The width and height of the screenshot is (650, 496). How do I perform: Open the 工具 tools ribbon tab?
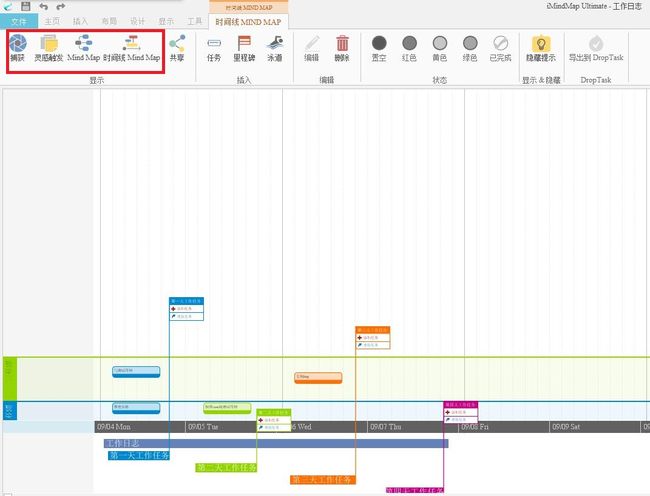coord(194,21)
